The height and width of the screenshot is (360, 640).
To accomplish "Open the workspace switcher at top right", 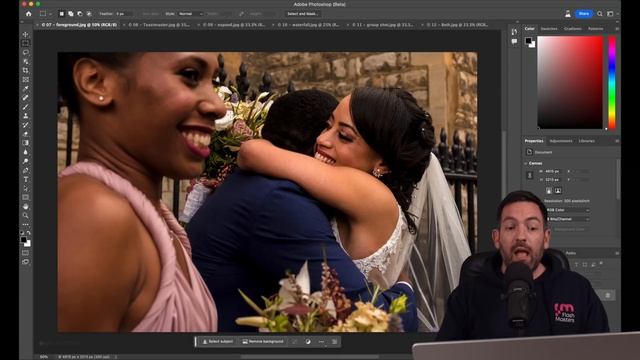I will point(611,14).
